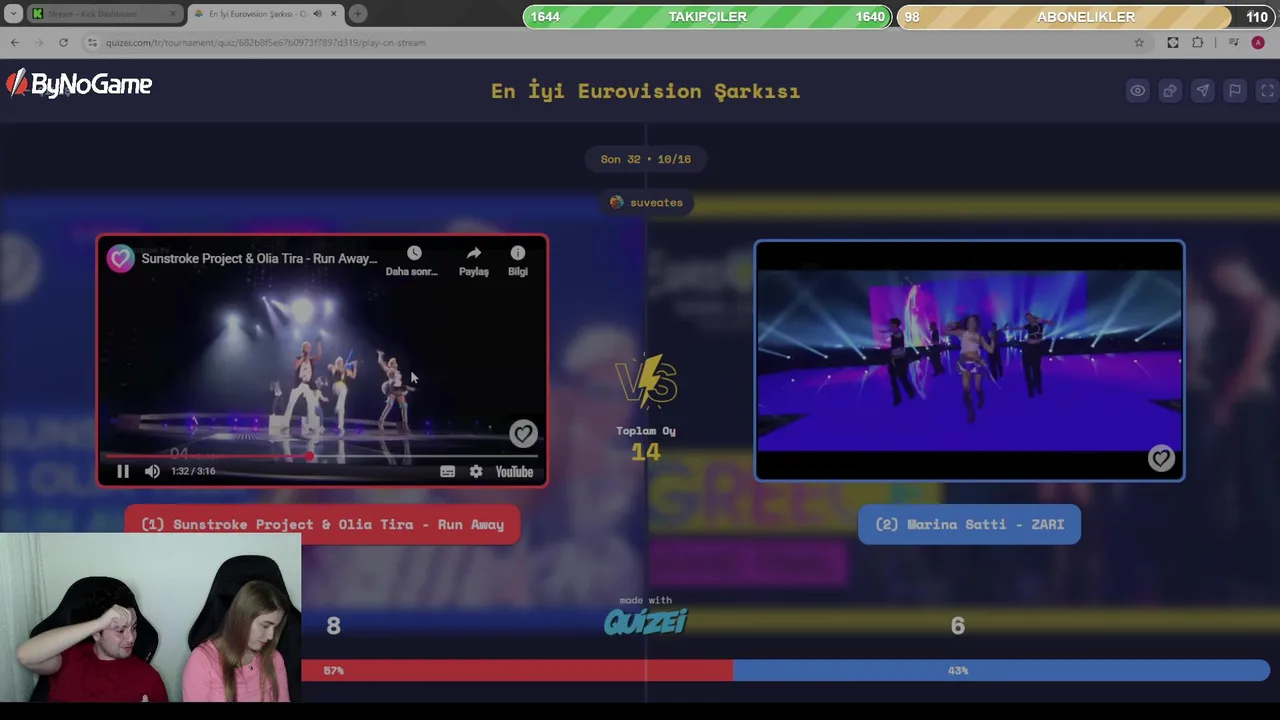1280x720 pixels.
Task: Click the ABONELİKLER subscriptions goal bar
Action: click(1085, 17)
